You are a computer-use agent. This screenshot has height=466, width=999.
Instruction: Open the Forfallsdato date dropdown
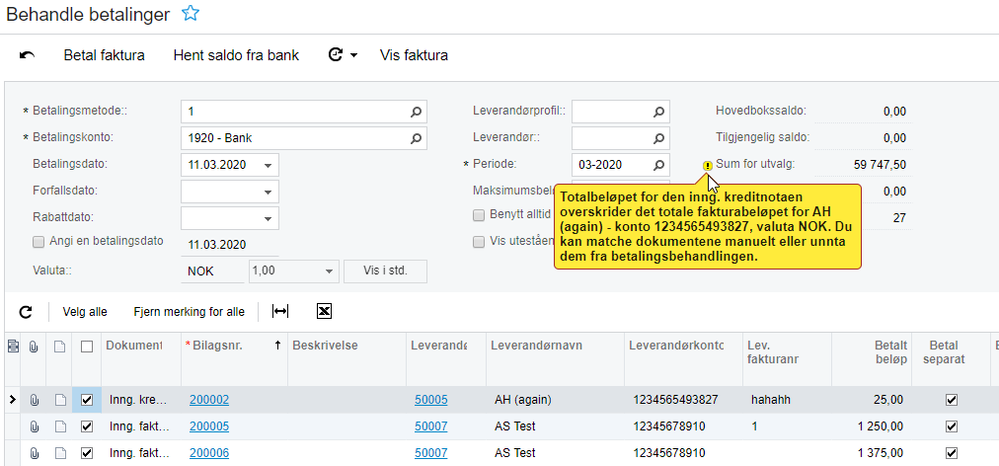click(268, 191)
